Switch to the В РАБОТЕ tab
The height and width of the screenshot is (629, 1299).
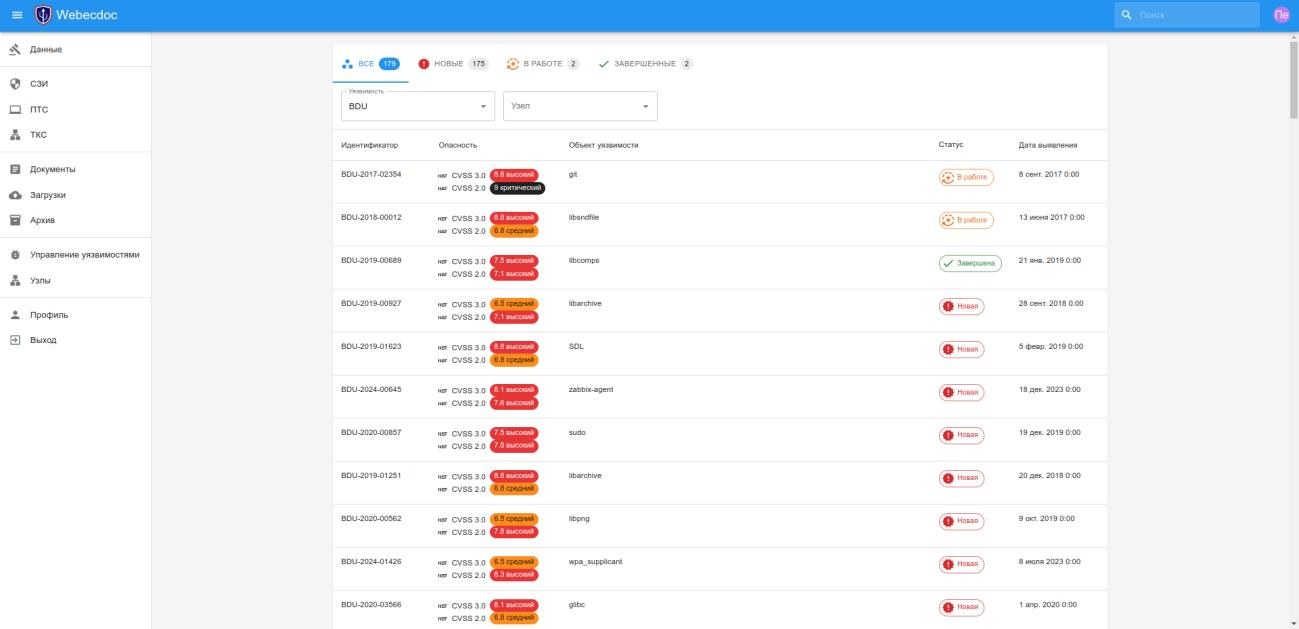(x=542, y=64)
